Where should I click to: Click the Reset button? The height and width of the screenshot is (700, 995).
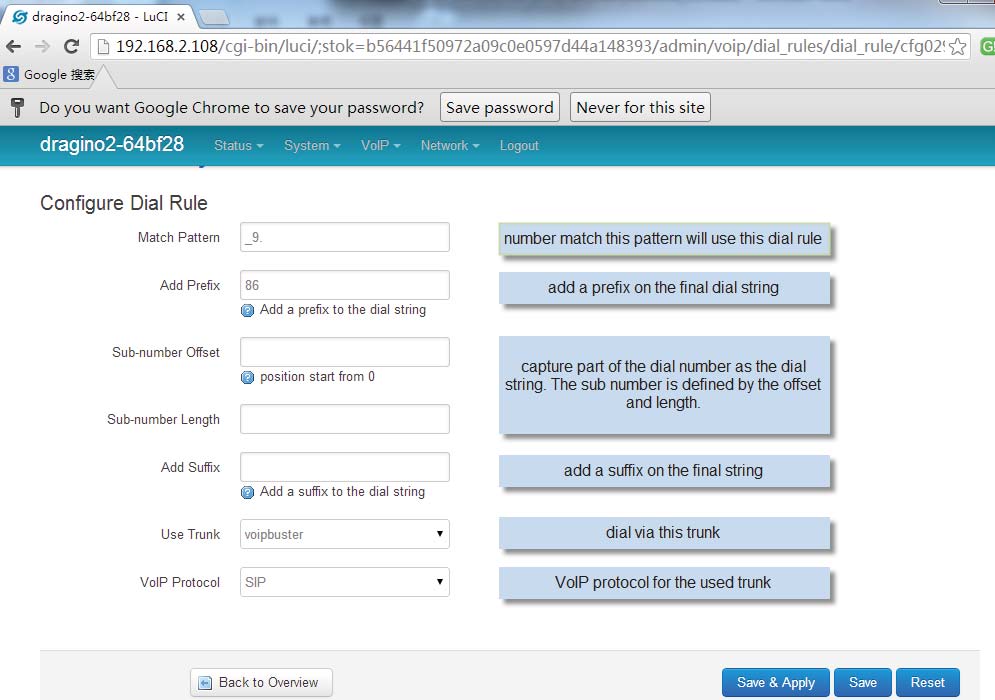[x=928, y=682]
